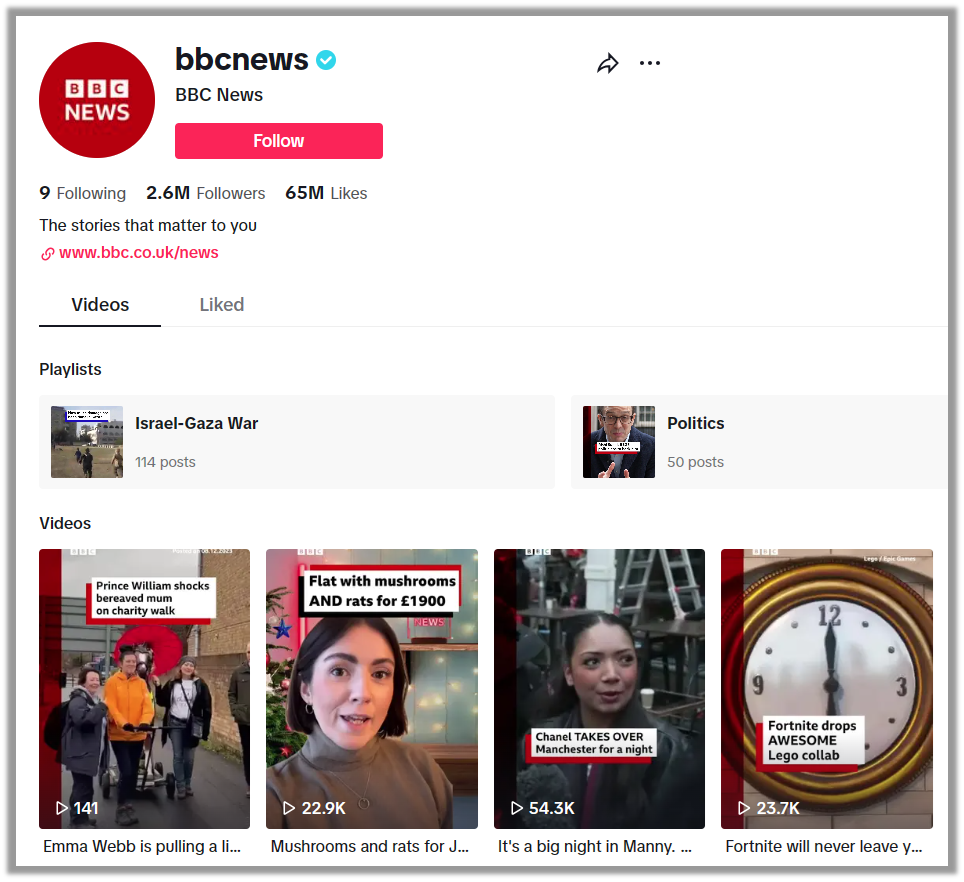The width and height of the screenshot is (964, 882).
Task: Click the '50 posts' label
Action: coord(695,462)
